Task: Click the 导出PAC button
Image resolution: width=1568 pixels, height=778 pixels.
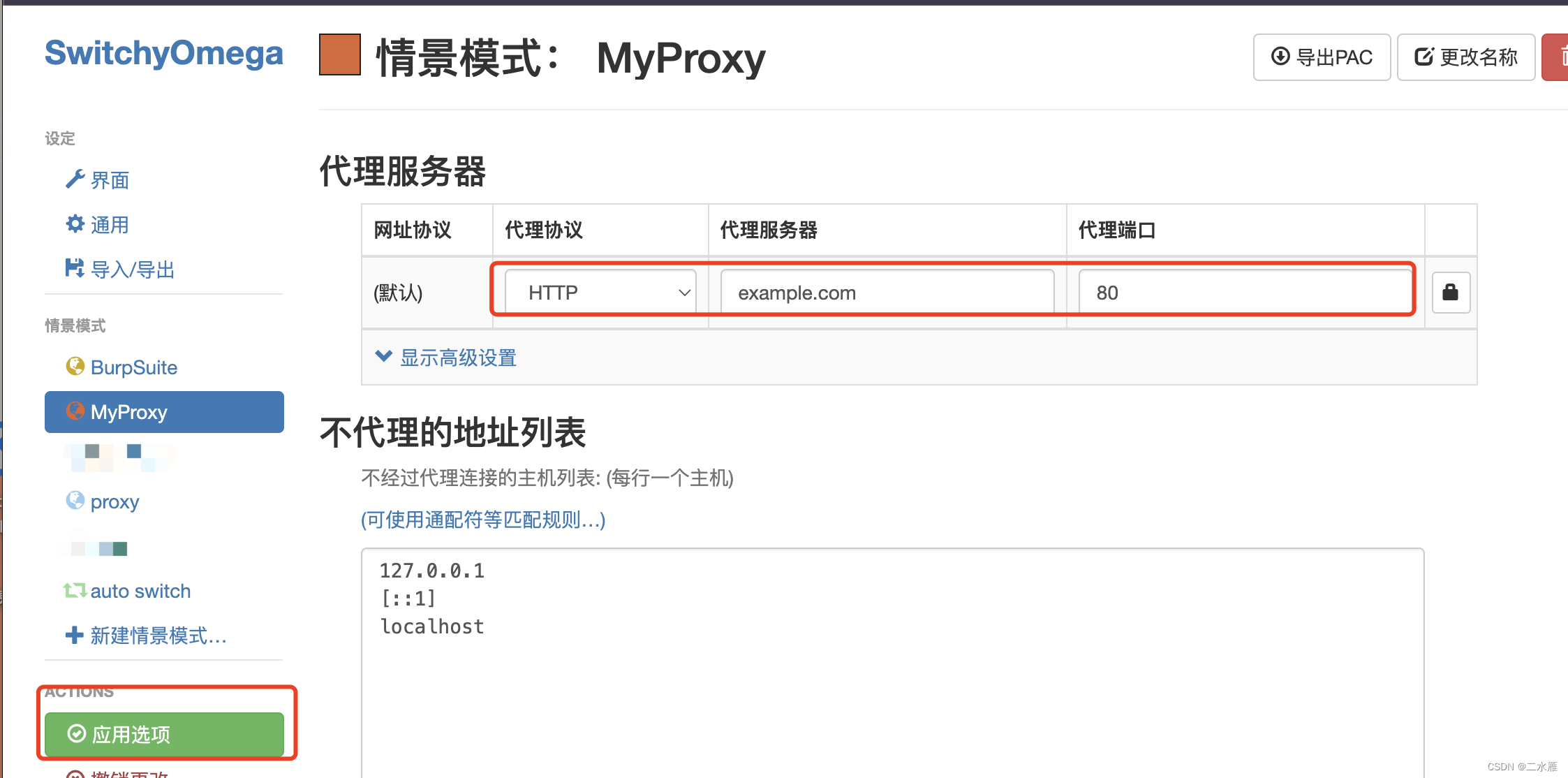Action: click(1322, 57)
